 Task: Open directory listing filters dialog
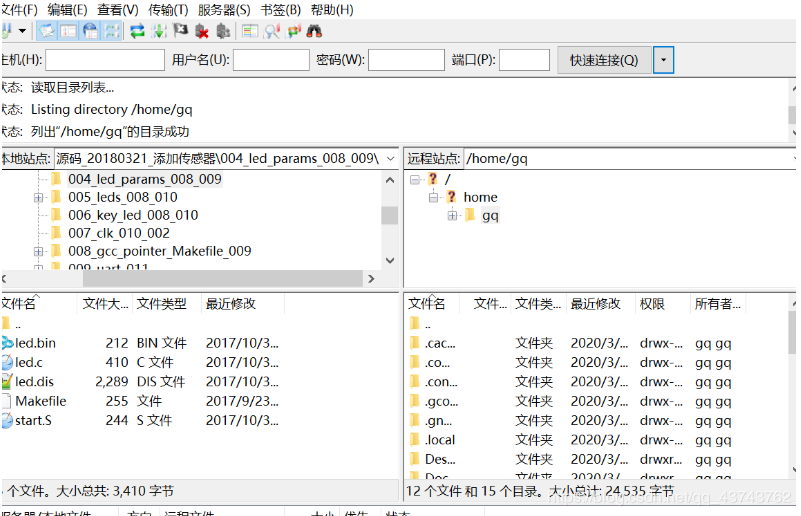pos(250,31)
